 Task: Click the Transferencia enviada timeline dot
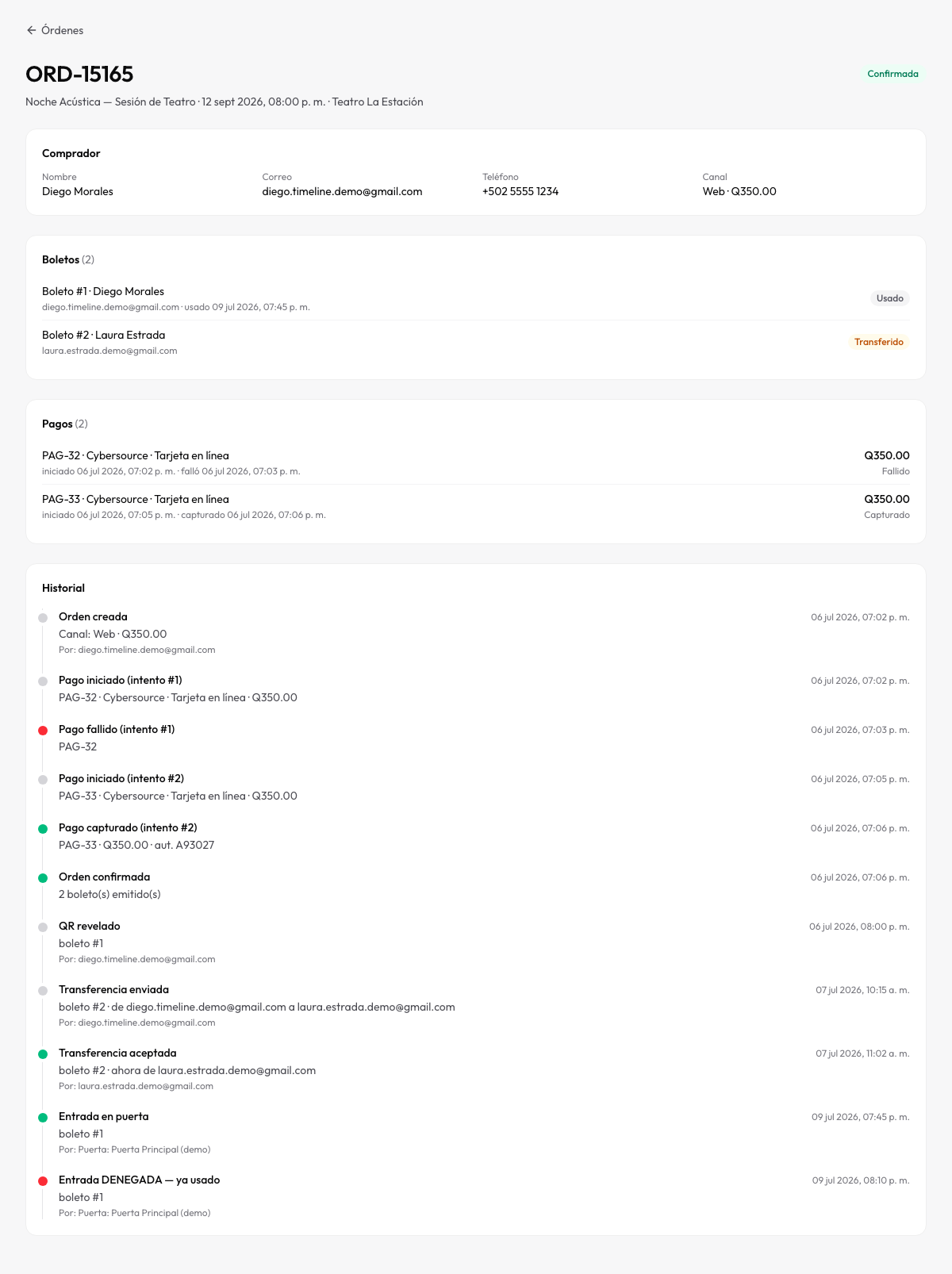pos(43,991)
